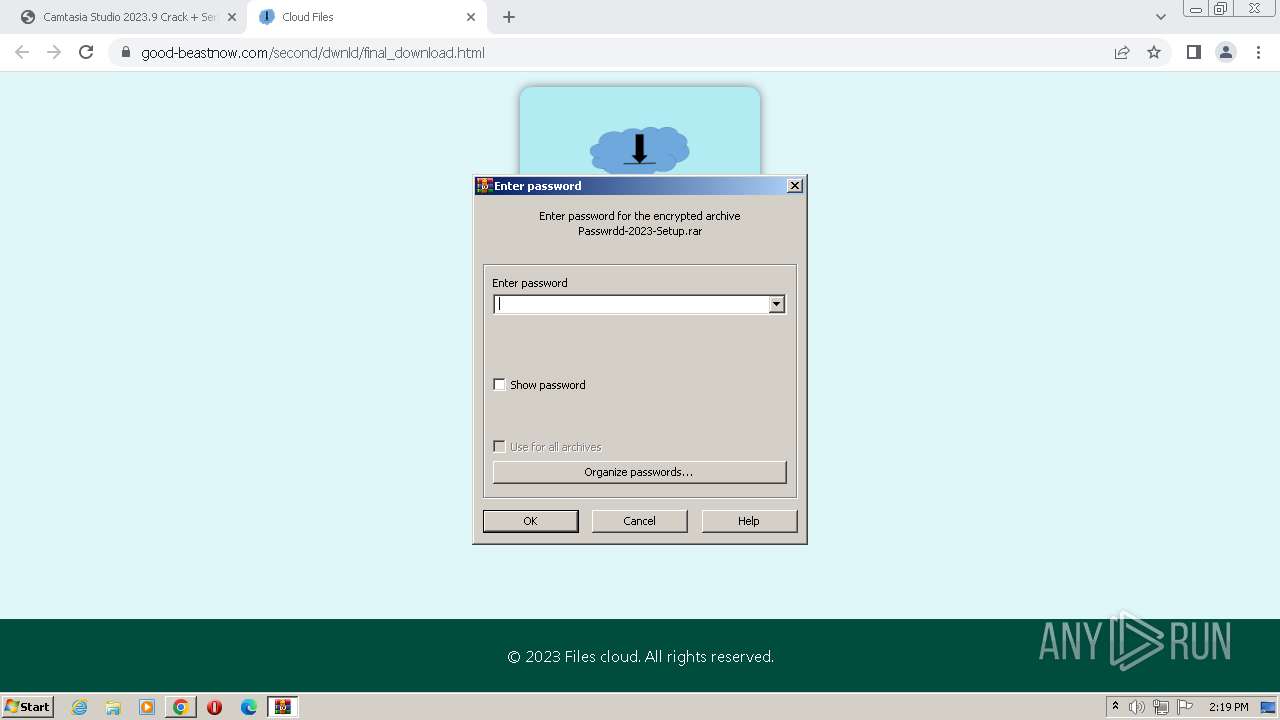
Task: Open Microsoft Edge from taskbar
Action: point(248,707)
